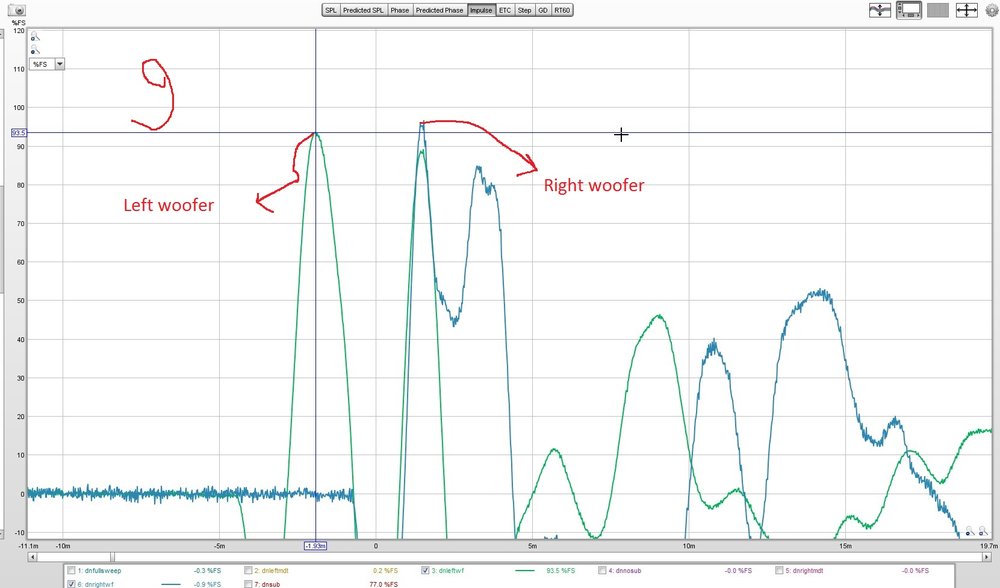This screenshot has width=1000, height=588.
Task: Click the '93.5 %FS' value for dnleftwf
Action: (561, 571)
